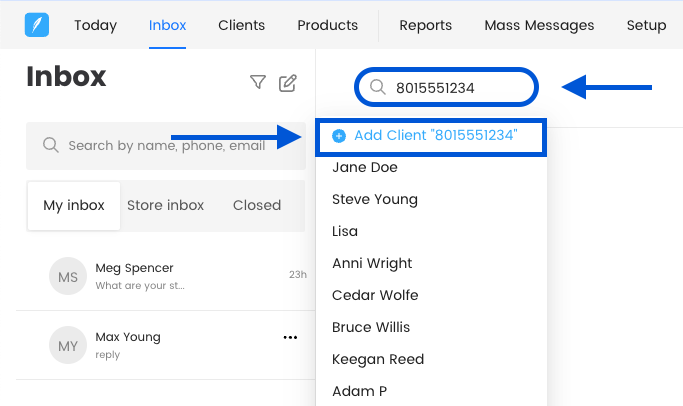This screenshot has width=683, height=406.
Task: Click Add Client "8015551234" option
Action: click(x=435, y=135)
